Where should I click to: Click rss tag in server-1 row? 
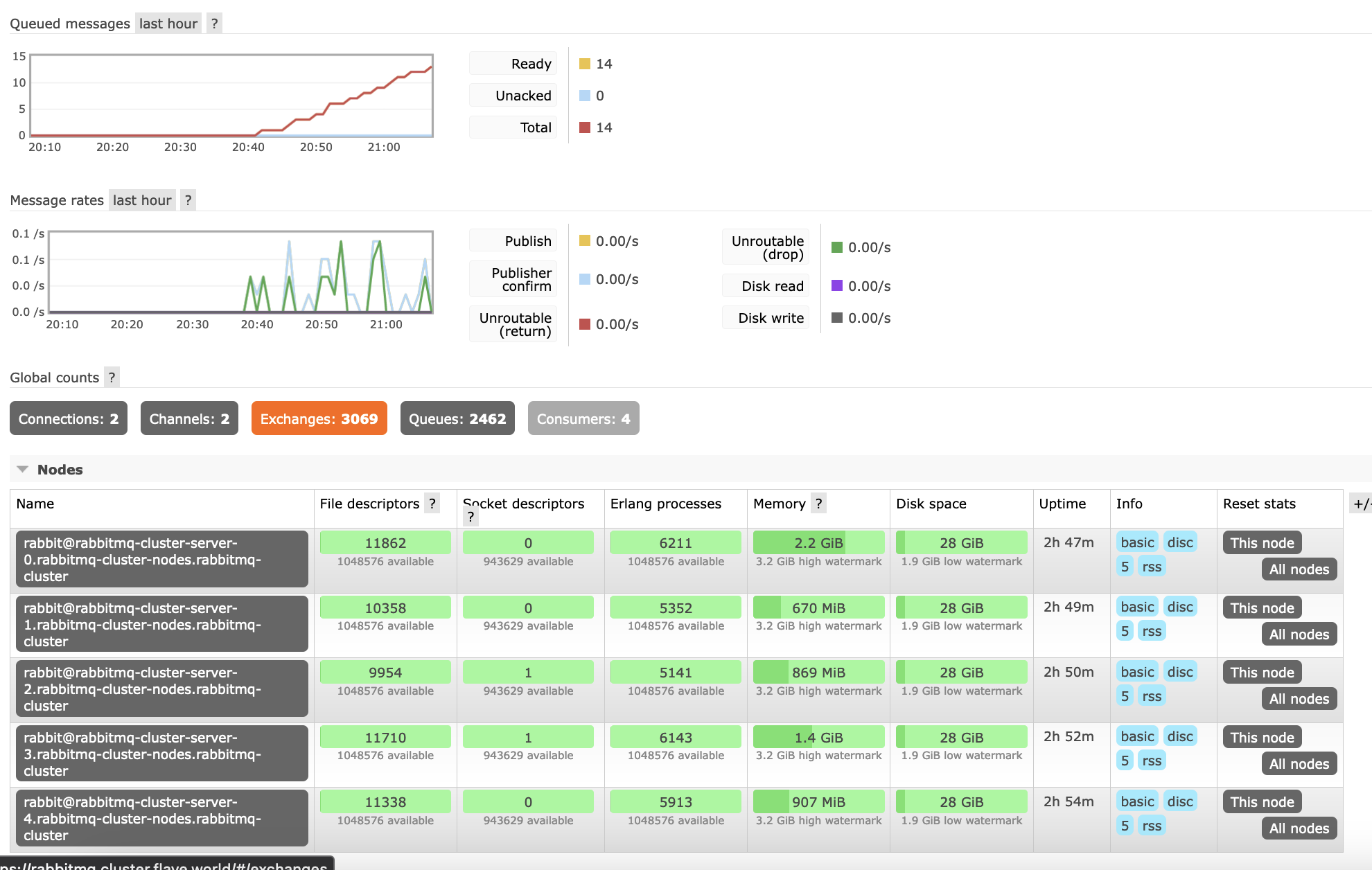(x=1152, y=631)
